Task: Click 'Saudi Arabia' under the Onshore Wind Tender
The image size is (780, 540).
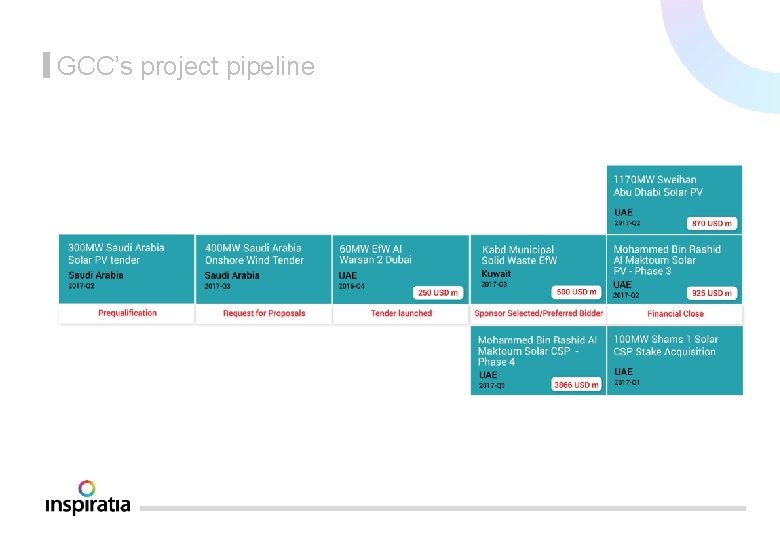Action: pyautogui.click(x=232, y=275)
